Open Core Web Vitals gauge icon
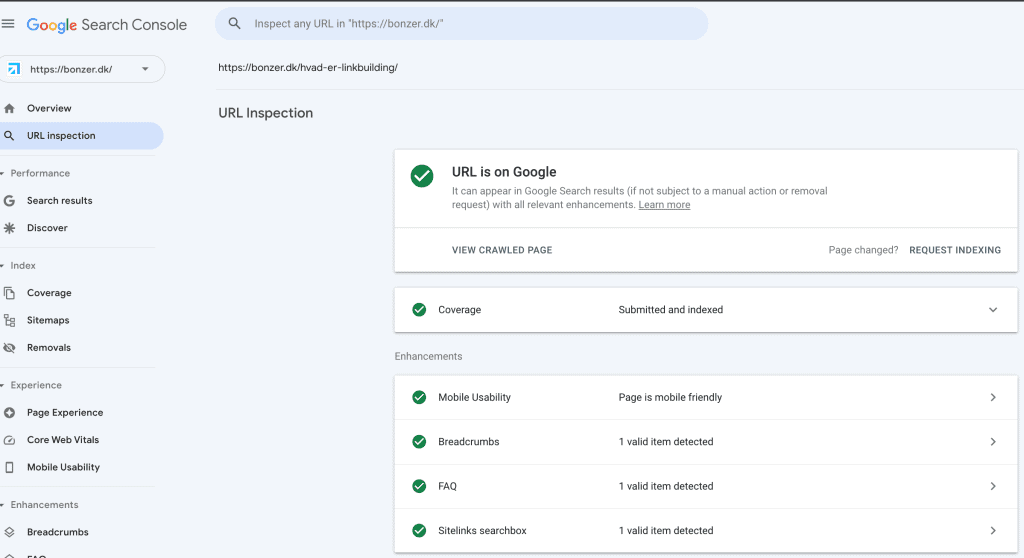The height and width of the screenshot is (558, 1024). [x=9, y=440]
